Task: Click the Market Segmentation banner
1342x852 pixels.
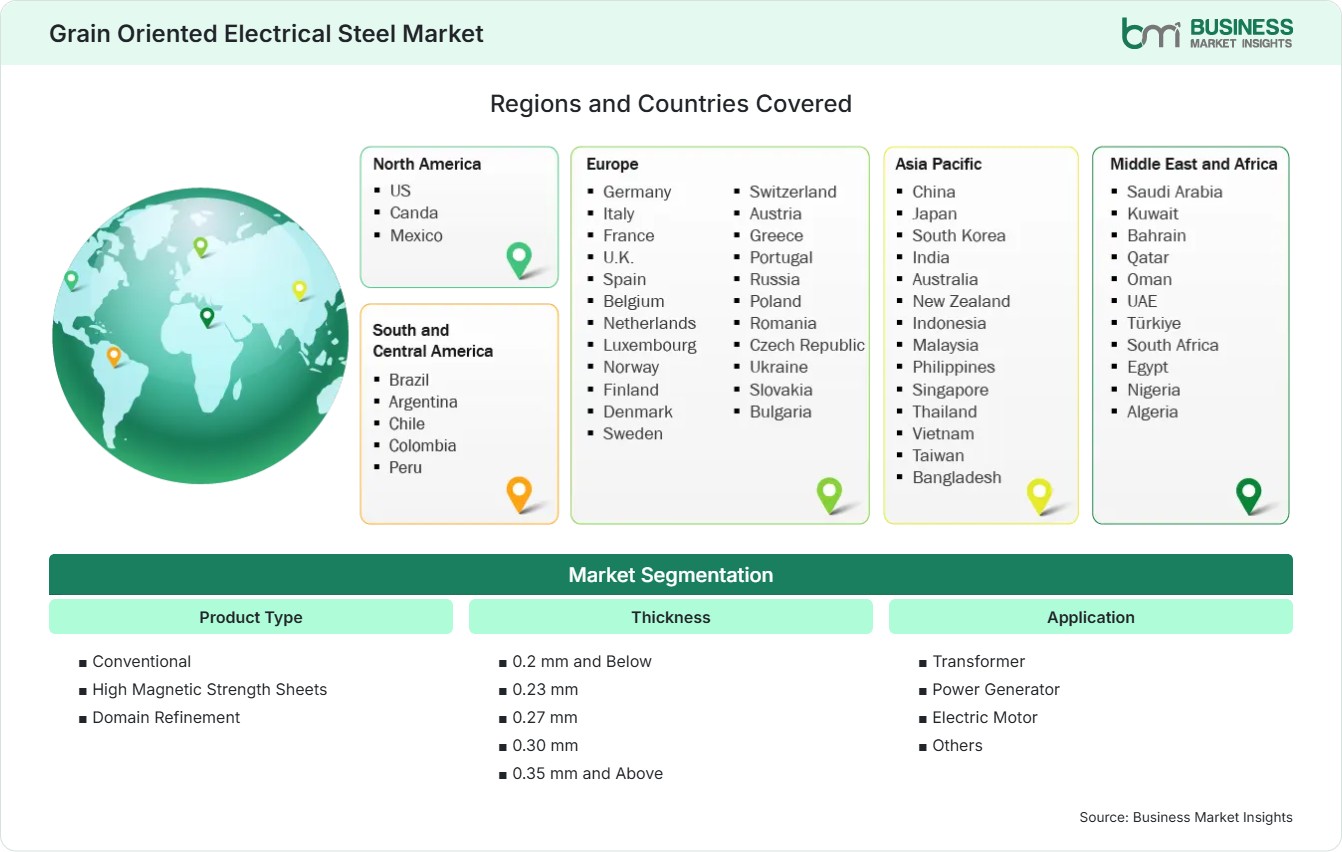Action: [671, 575]
